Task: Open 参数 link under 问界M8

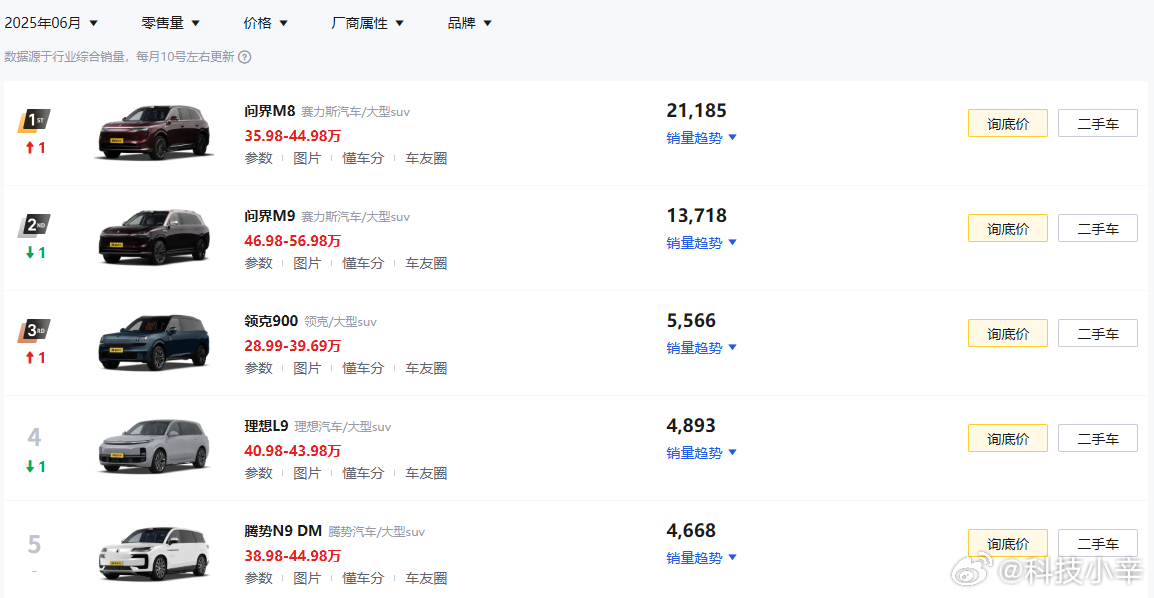Action: pyautogui.click(x=258, y=158)
